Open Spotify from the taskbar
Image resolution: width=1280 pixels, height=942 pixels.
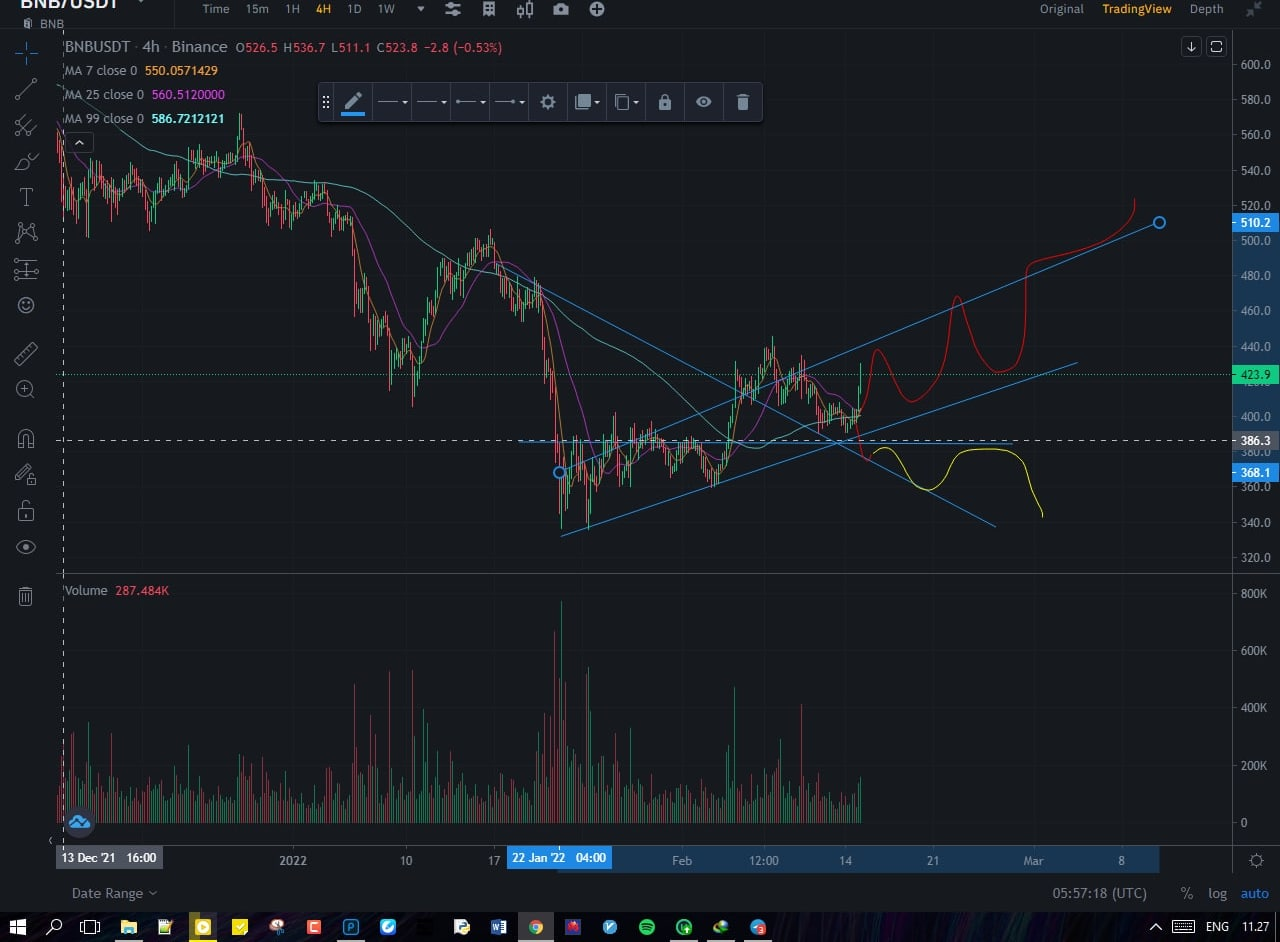click(647, 927)
